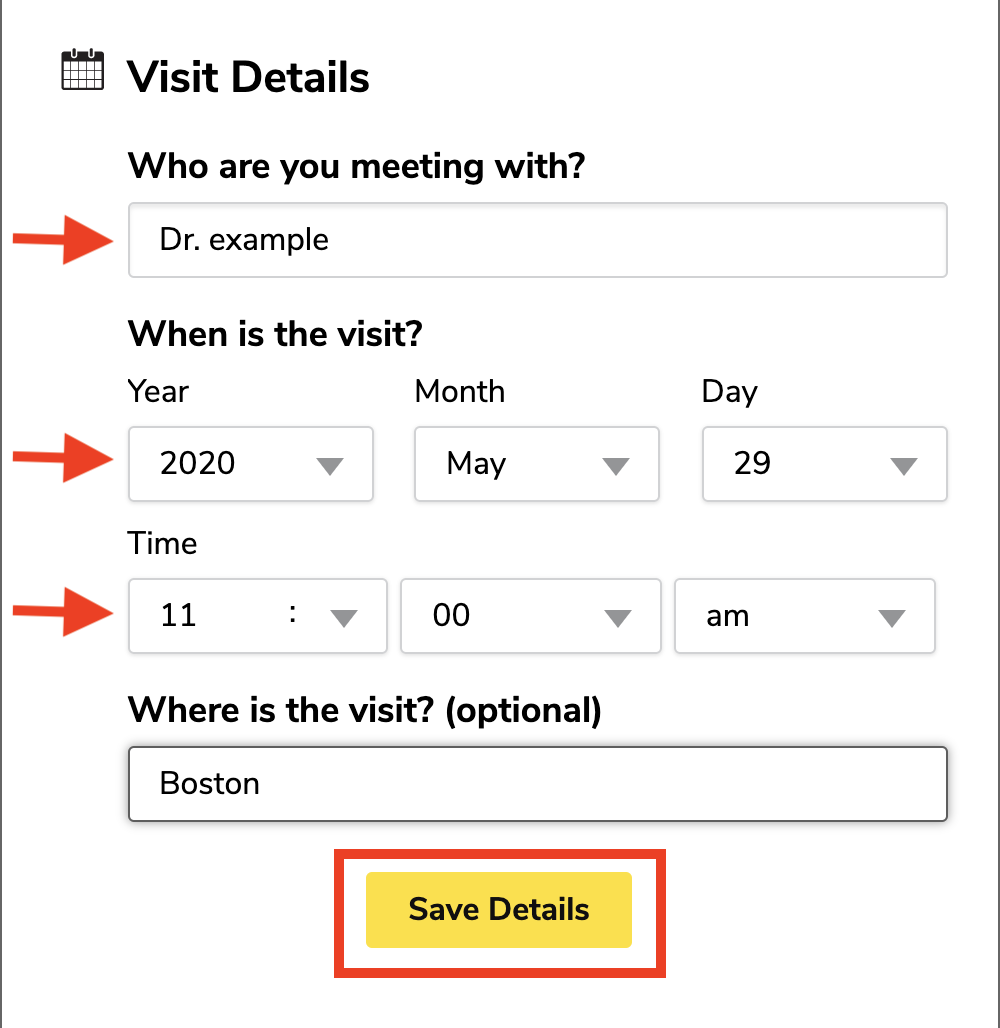1000x1028 pixels.
Task: Click the calendar icon beside Visit Details
Action: click(x=83, y=69)
